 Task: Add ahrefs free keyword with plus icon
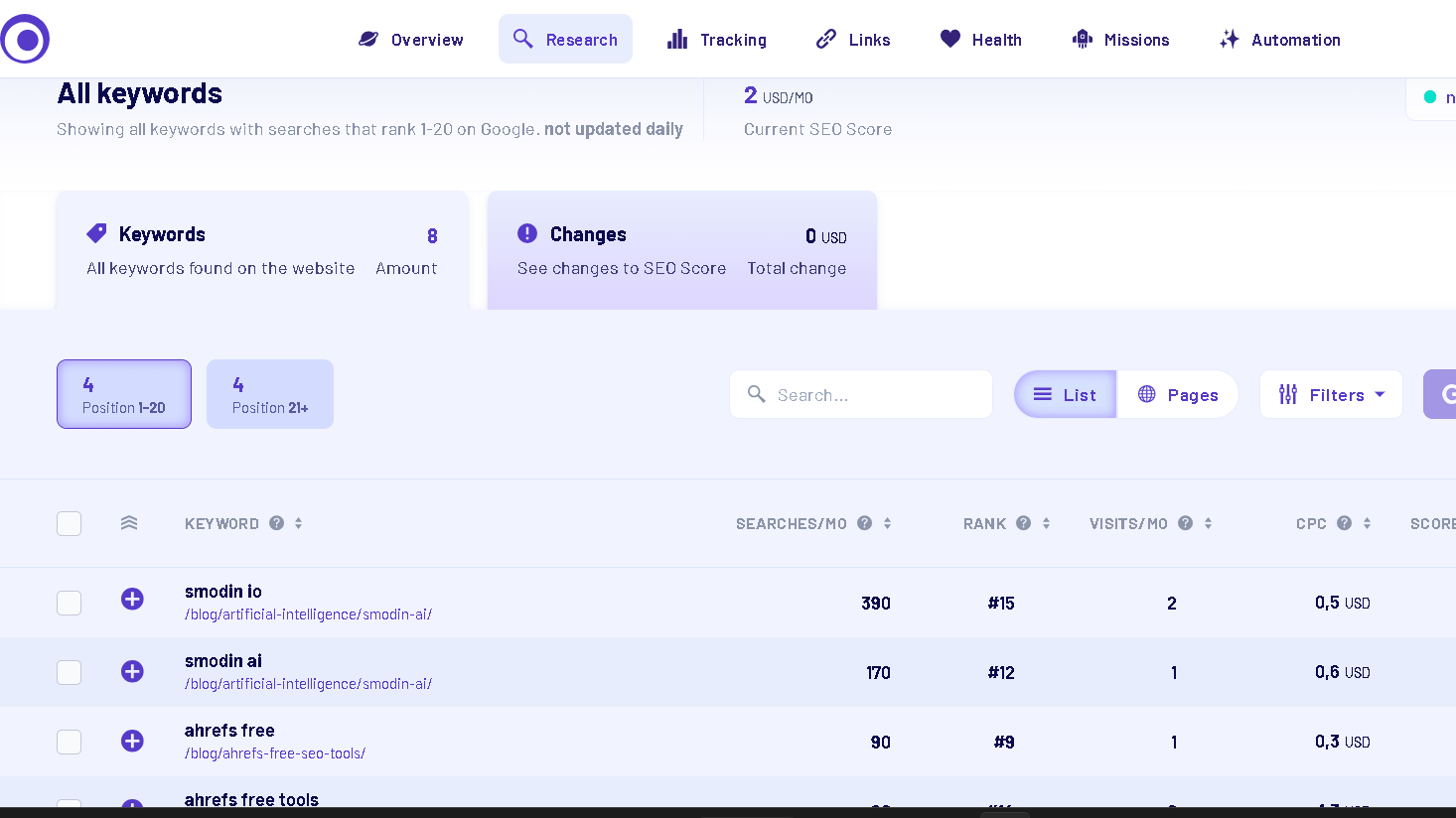tap(132, 741)
